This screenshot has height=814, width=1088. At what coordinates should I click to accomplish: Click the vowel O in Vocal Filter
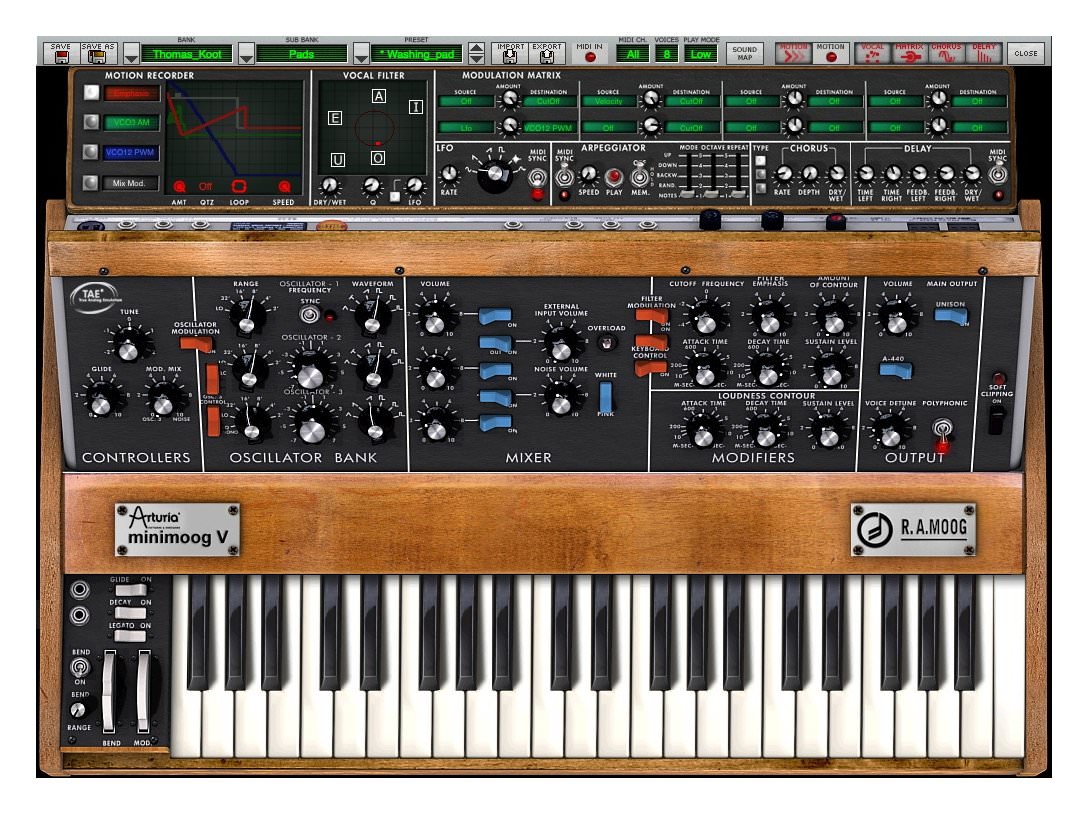tap(377, 158)
